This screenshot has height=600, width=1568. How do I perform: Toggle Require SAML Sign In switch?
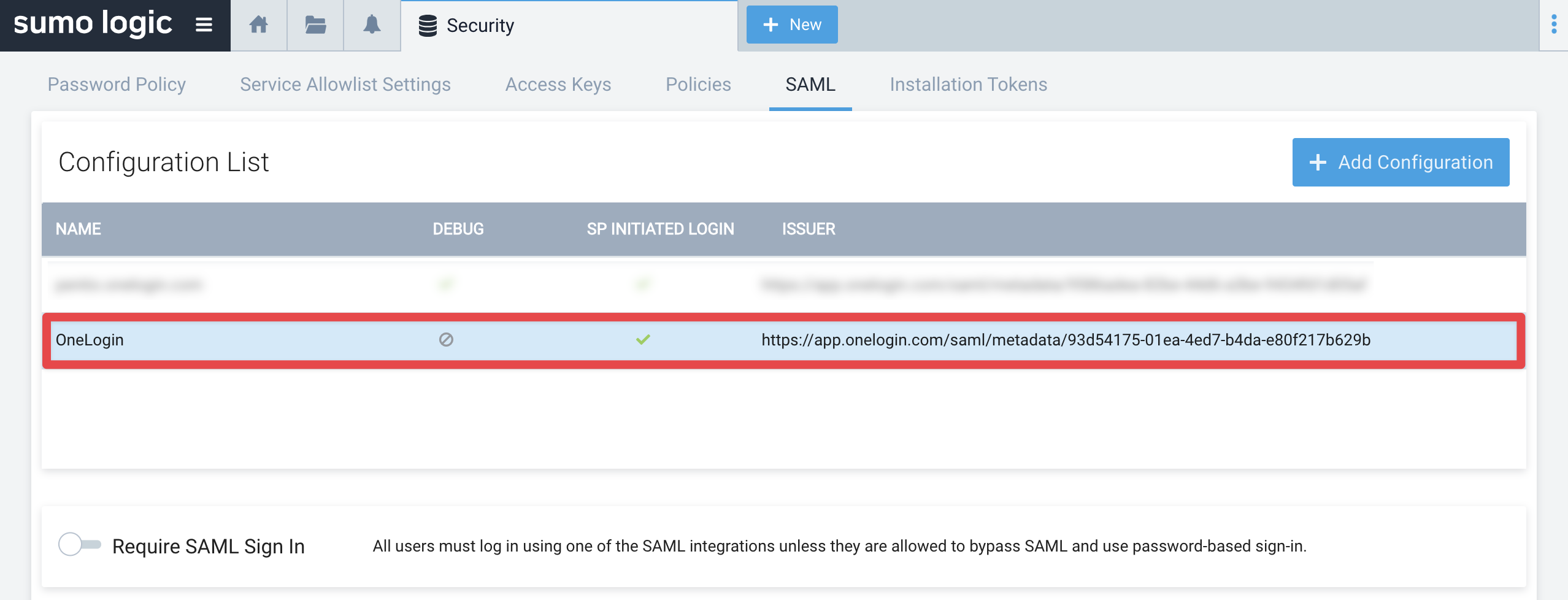pos(79,544)
